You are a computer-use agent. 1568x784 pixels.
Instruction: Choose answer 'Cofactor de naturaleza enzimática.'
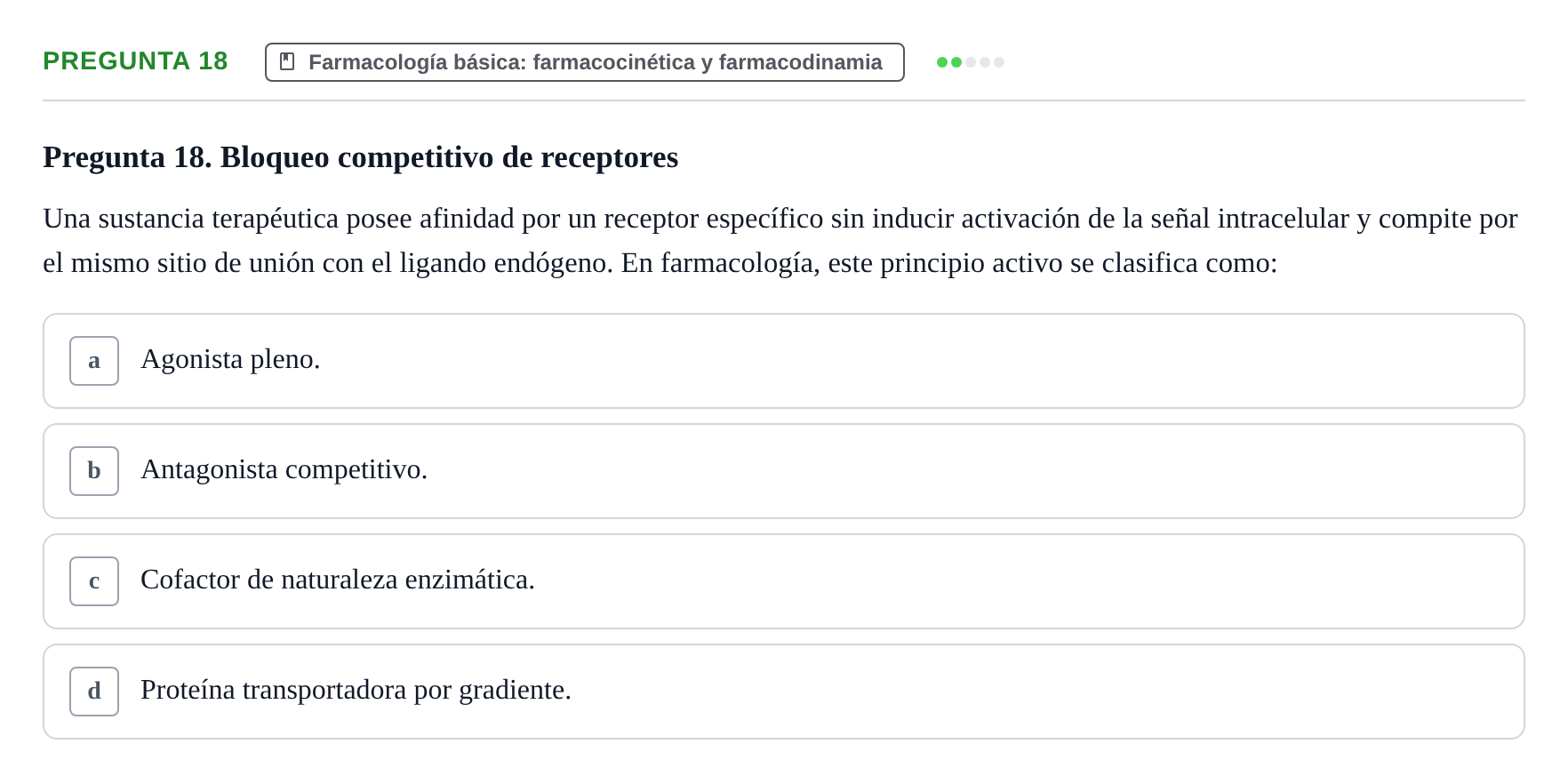coord(784,581)
